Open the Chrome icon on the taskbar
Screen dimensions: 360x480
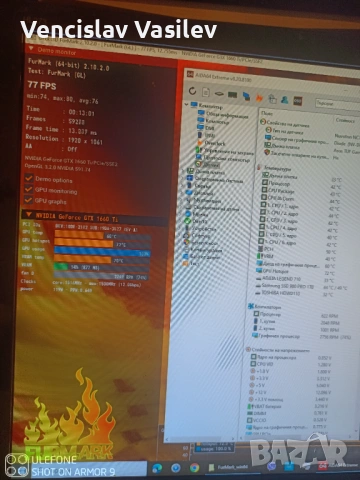click(195, 468)
